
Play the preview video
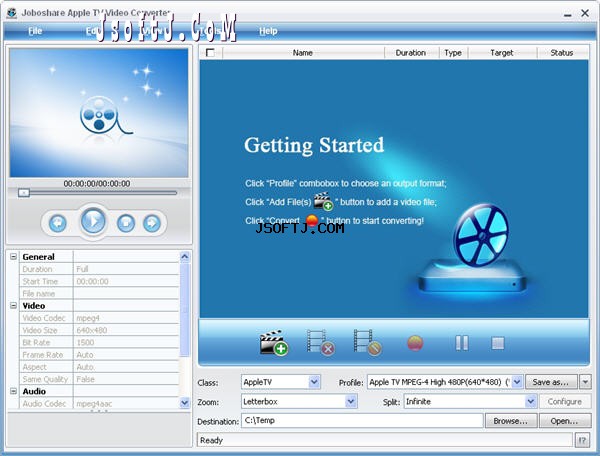point(93,221)
